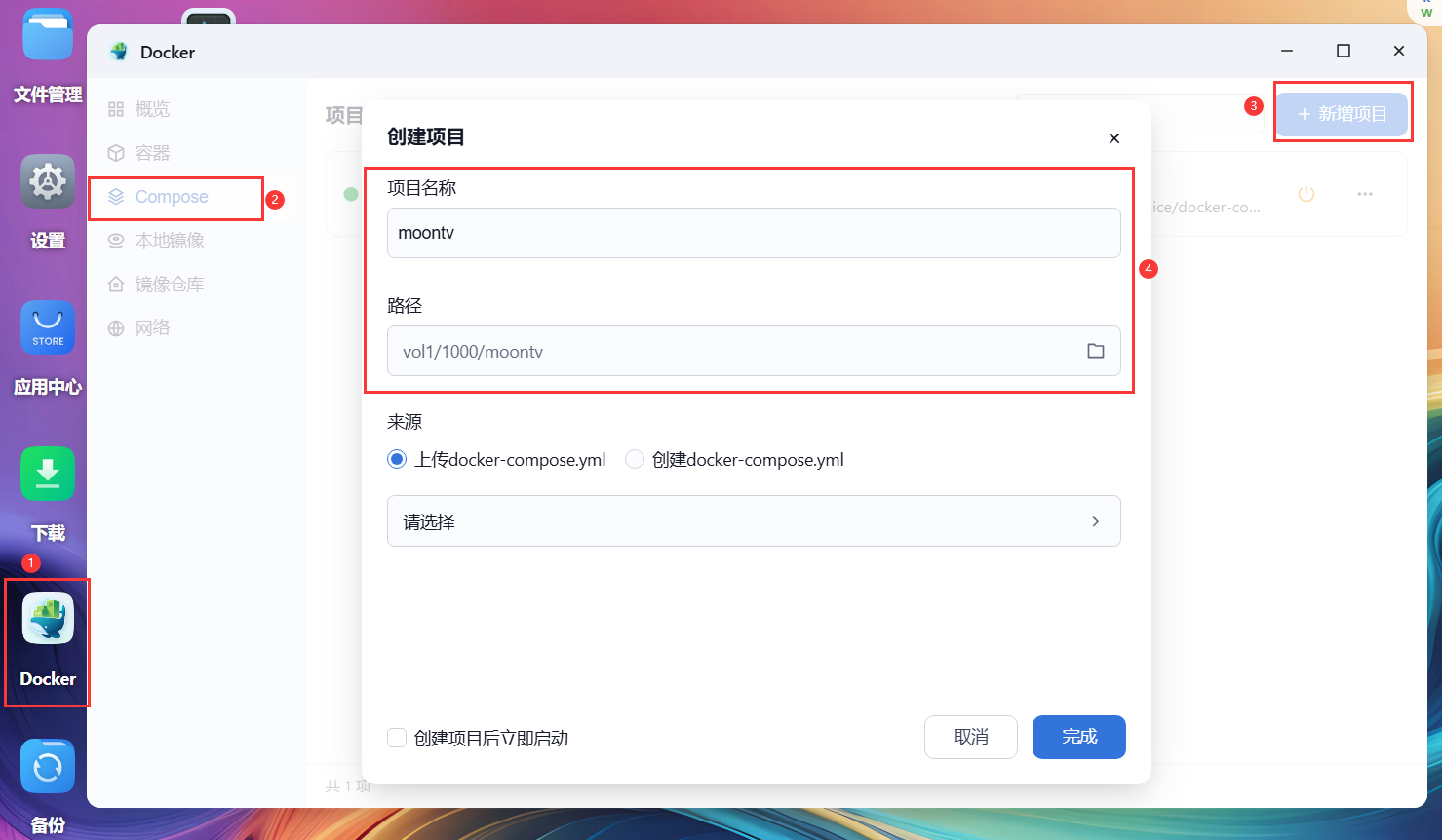Select 创建docker-compose.yml radio option
This screenshot has height=840, width=1442.
click(635, 459)
